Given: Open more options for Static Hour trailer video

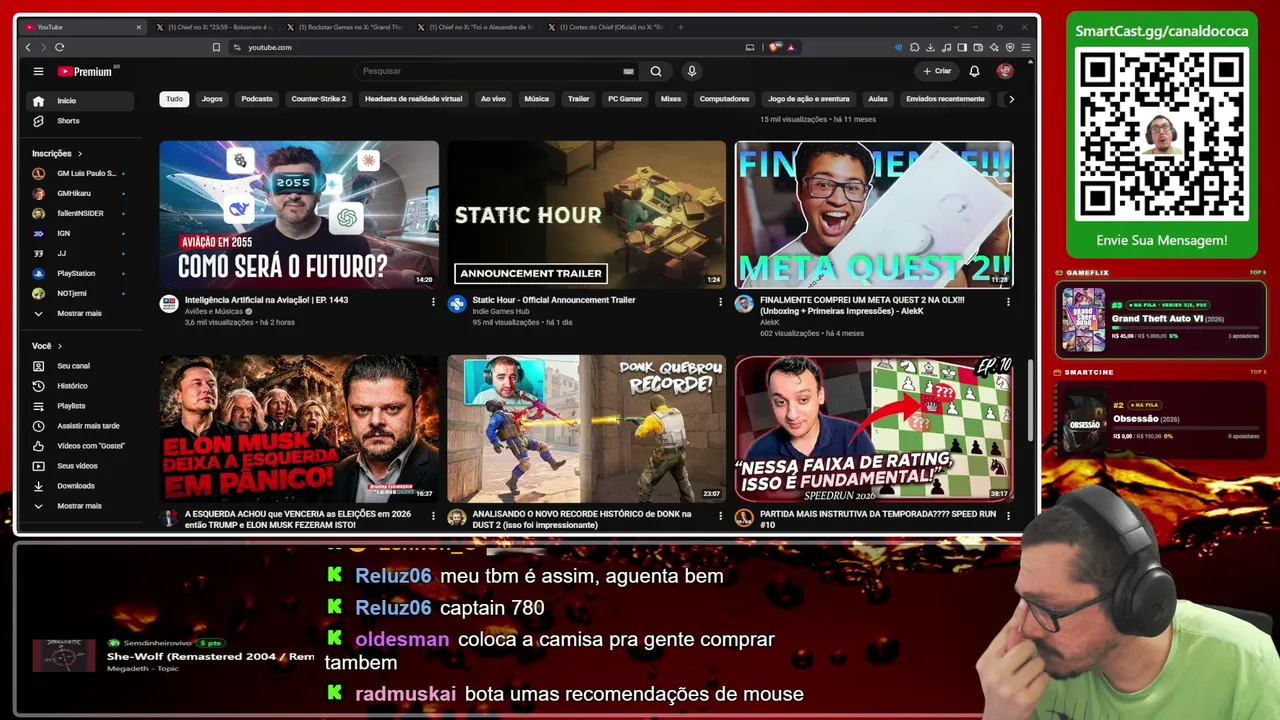Looking at the screenshot, I should 720,301.
